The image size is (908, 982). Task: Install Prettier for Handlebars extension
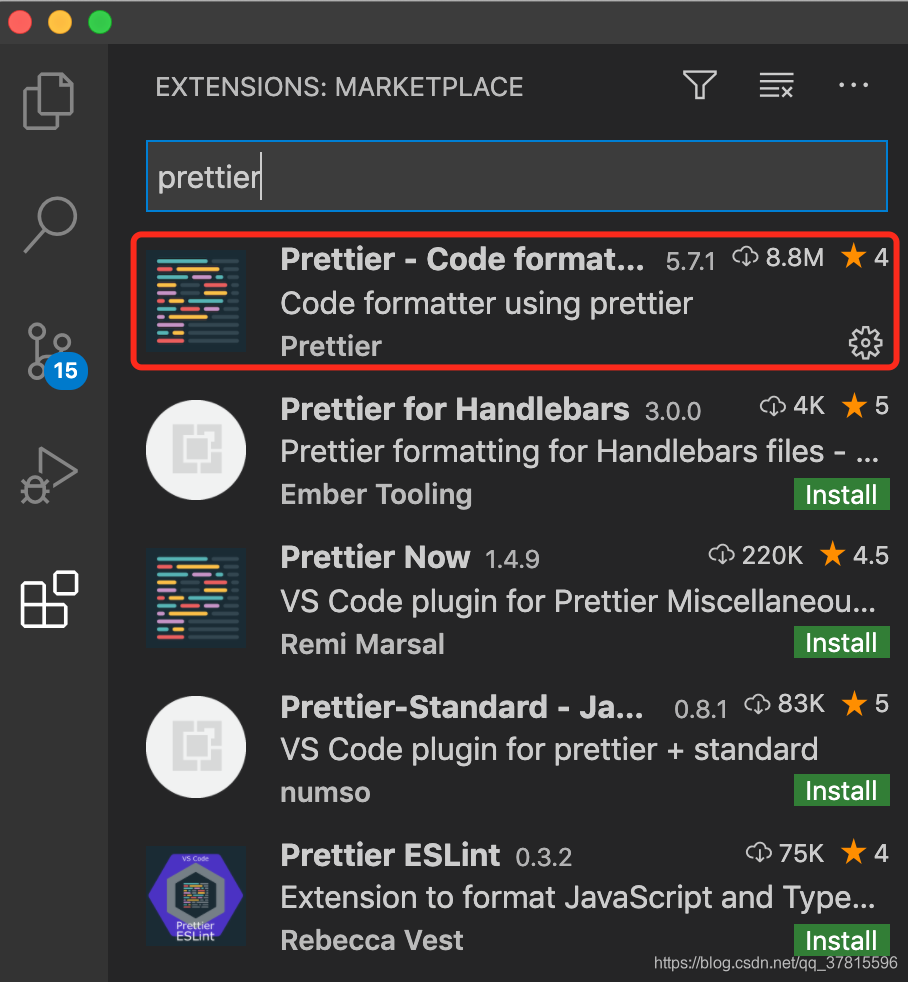841,495
